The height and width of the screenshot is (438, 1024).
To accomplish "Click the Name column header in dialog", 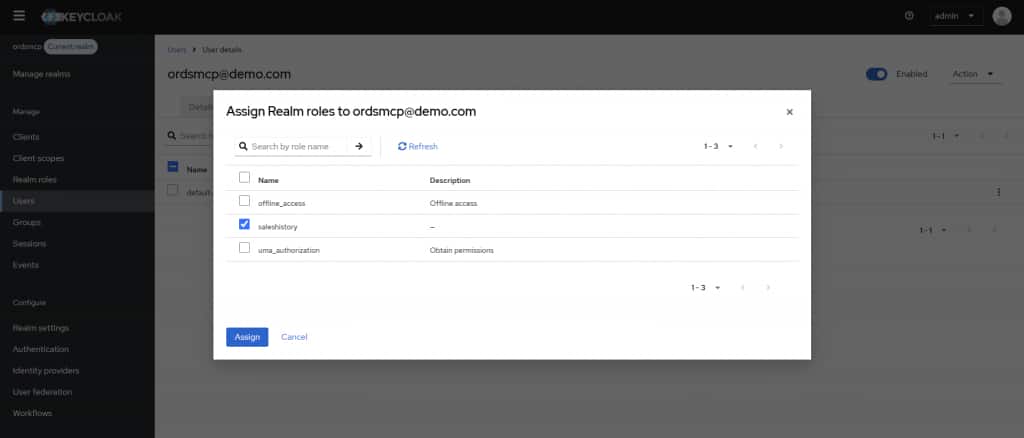I will click(268, 180).
